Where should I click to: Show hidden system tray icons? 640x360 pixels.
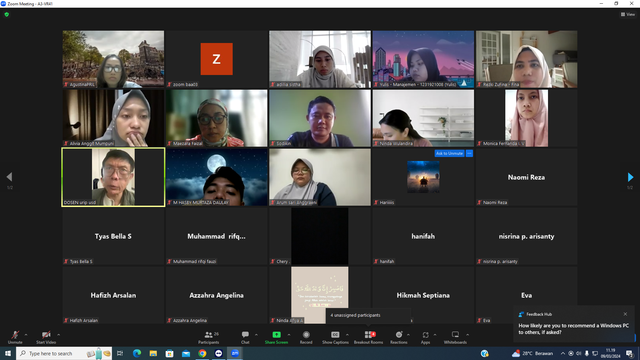563,353
